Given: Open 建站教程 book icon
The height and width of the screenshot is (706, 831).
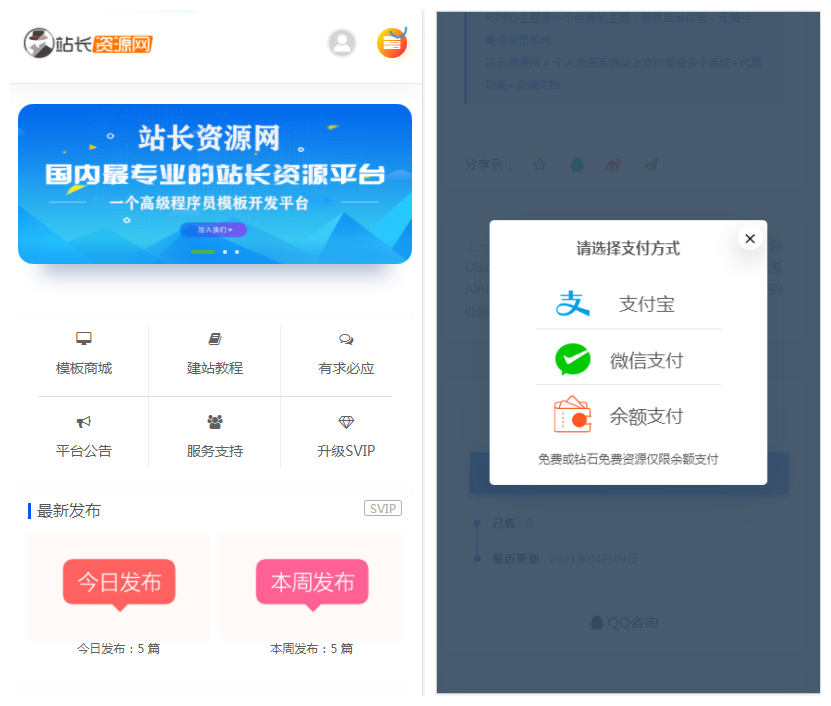Looking at the screenshot, I should (215, 339).
